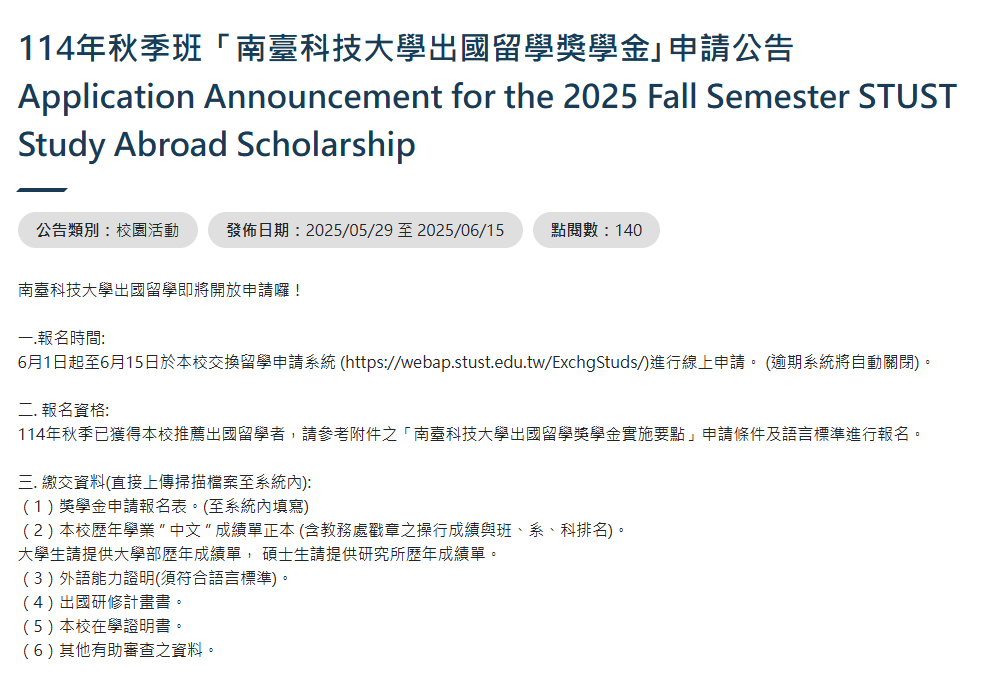
Task: Click the intro sentence 南臺科技大學出國留學即將開放申請囉
Action: click(160, 290)
